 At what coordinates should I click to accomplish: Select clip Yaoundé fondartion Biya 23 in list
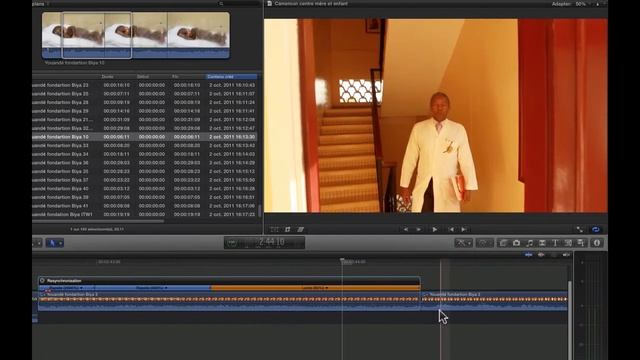pyautogui.click(x=145, y=85)
